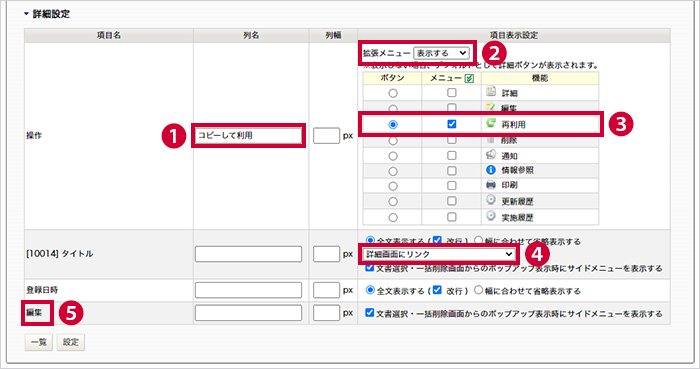Click the 印刷 printer icon
This screenshot has width=700, height=369.
tap(491, 185)
